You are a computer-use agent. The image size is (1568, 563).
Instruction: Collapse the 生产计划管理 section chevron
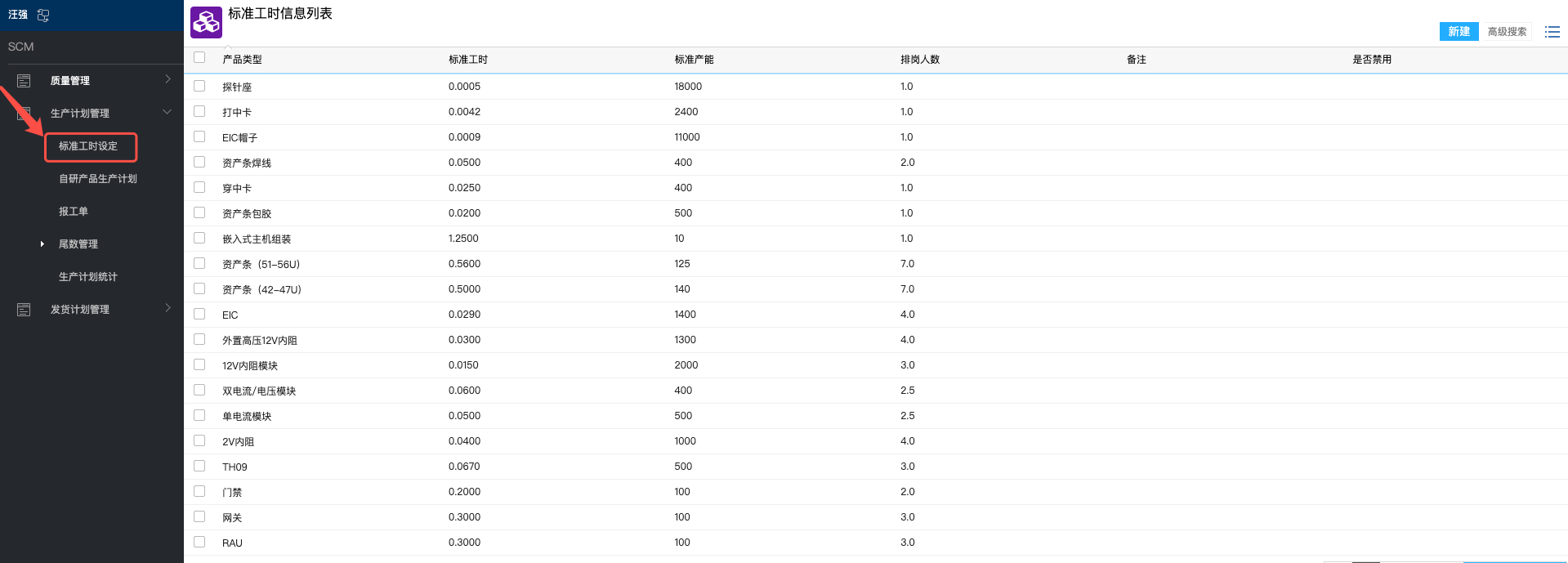[x=168, y=112]
